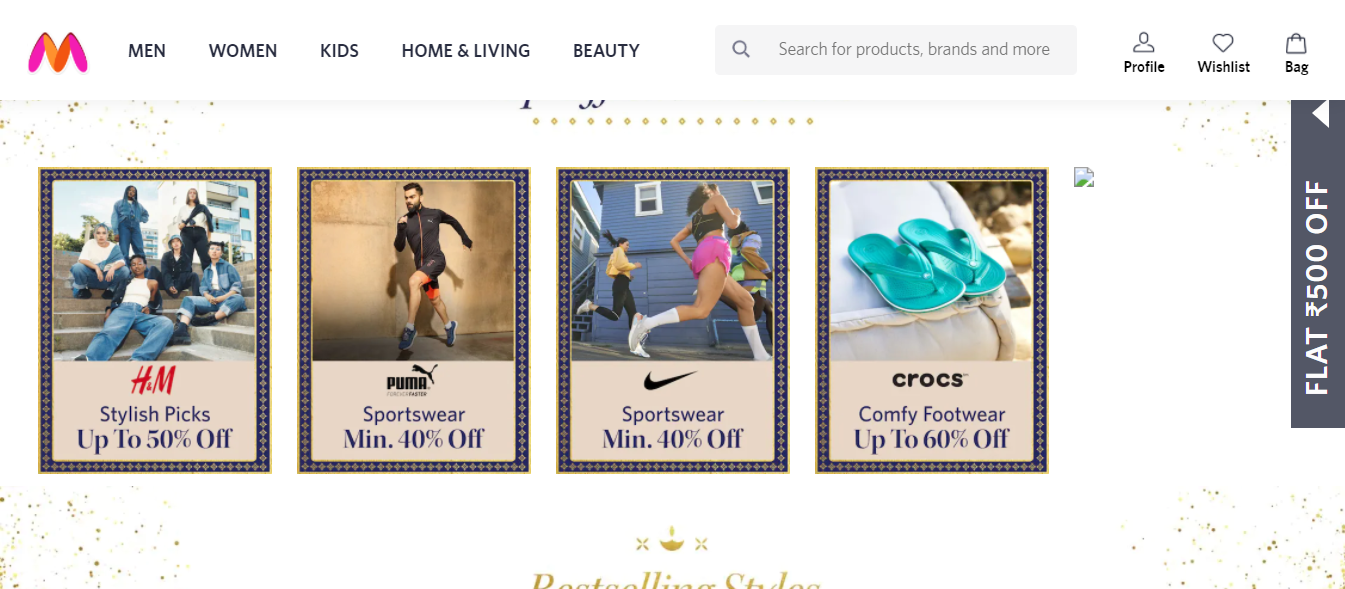Viewport: 1345px width, 589px height.
Task: Expand the FLAT ₹500 OFF arrow
Action: (x=1320, y=113)
